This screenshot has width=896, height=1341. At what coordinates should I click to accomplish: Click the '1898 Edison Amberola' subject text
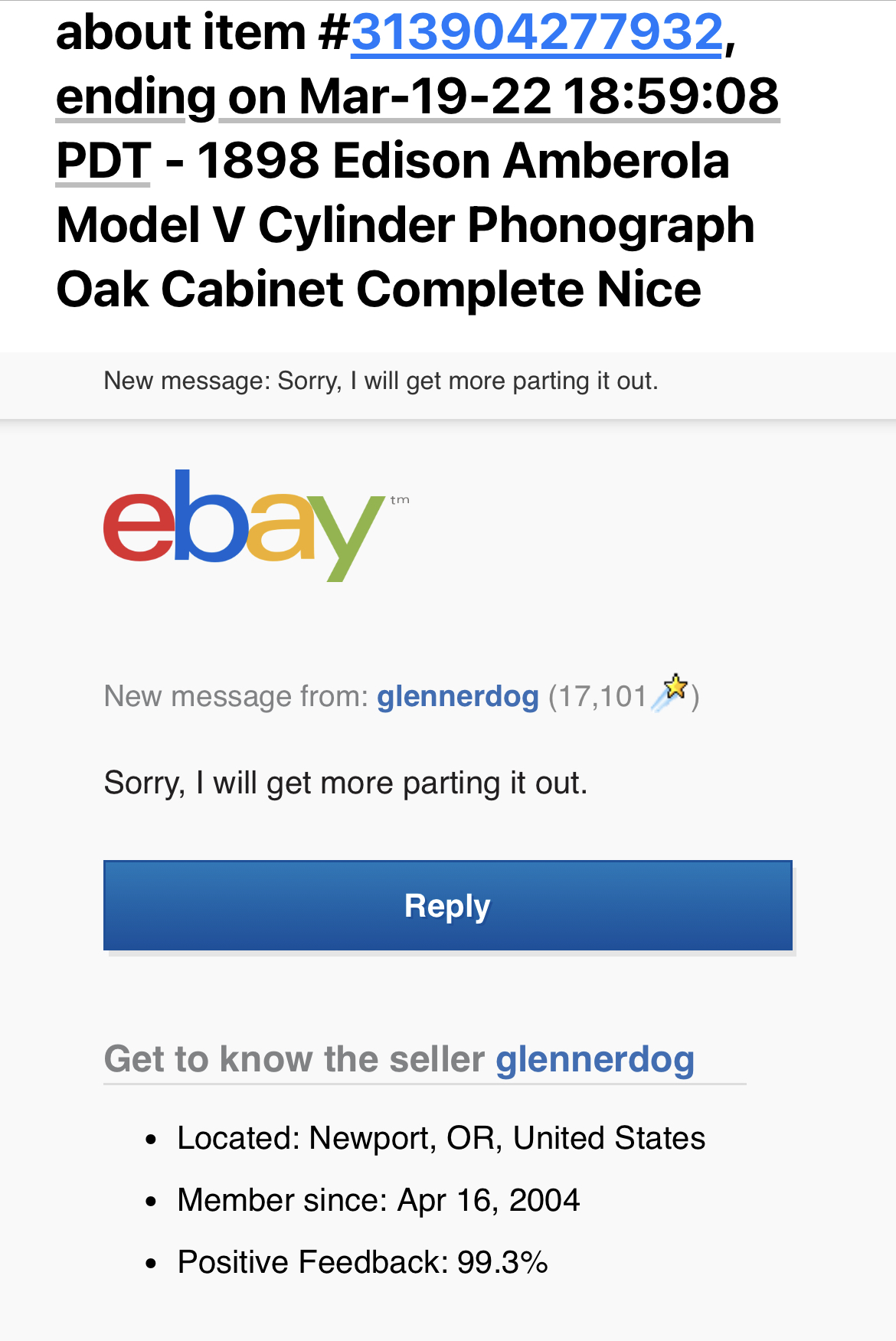463,162
